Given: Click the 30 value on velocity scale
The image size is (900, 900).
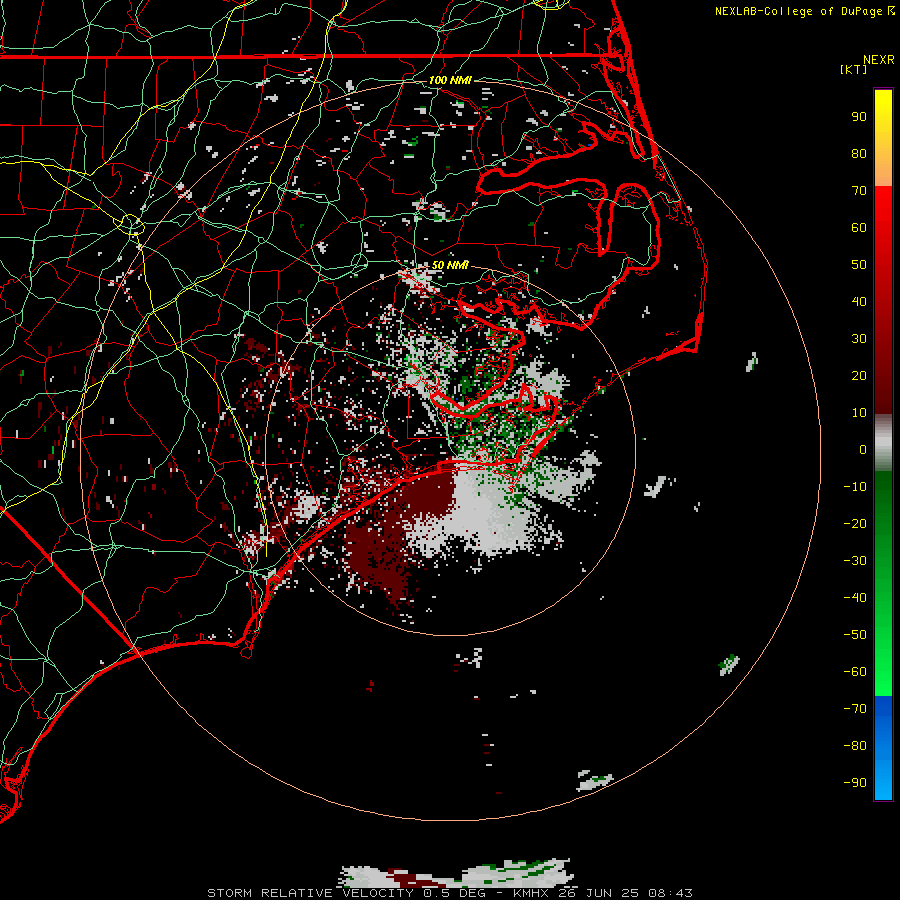Looking at the screenshot, I should point(859,339).
